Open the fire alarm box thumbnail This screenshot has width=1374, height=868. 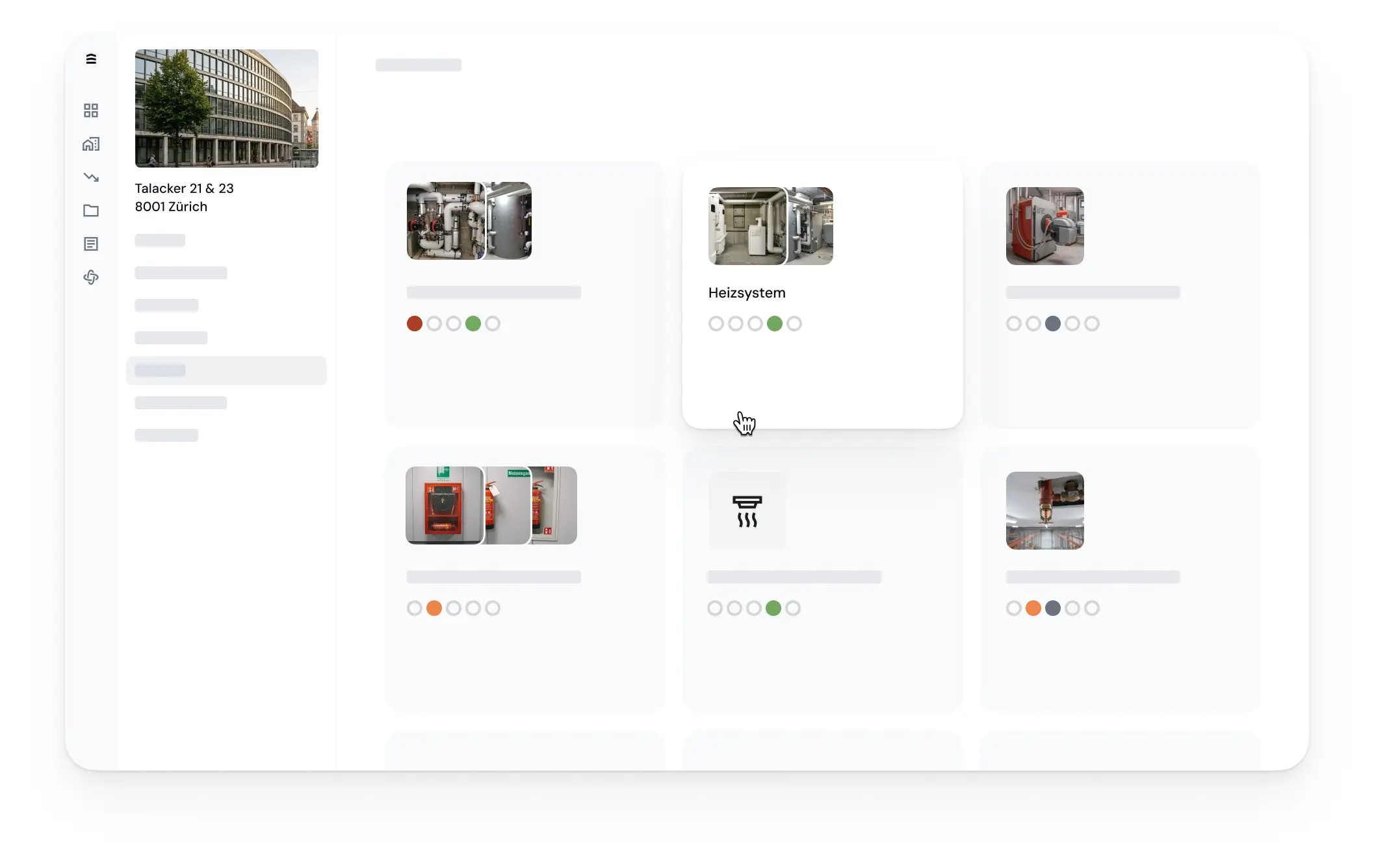[x=445, y=505]
